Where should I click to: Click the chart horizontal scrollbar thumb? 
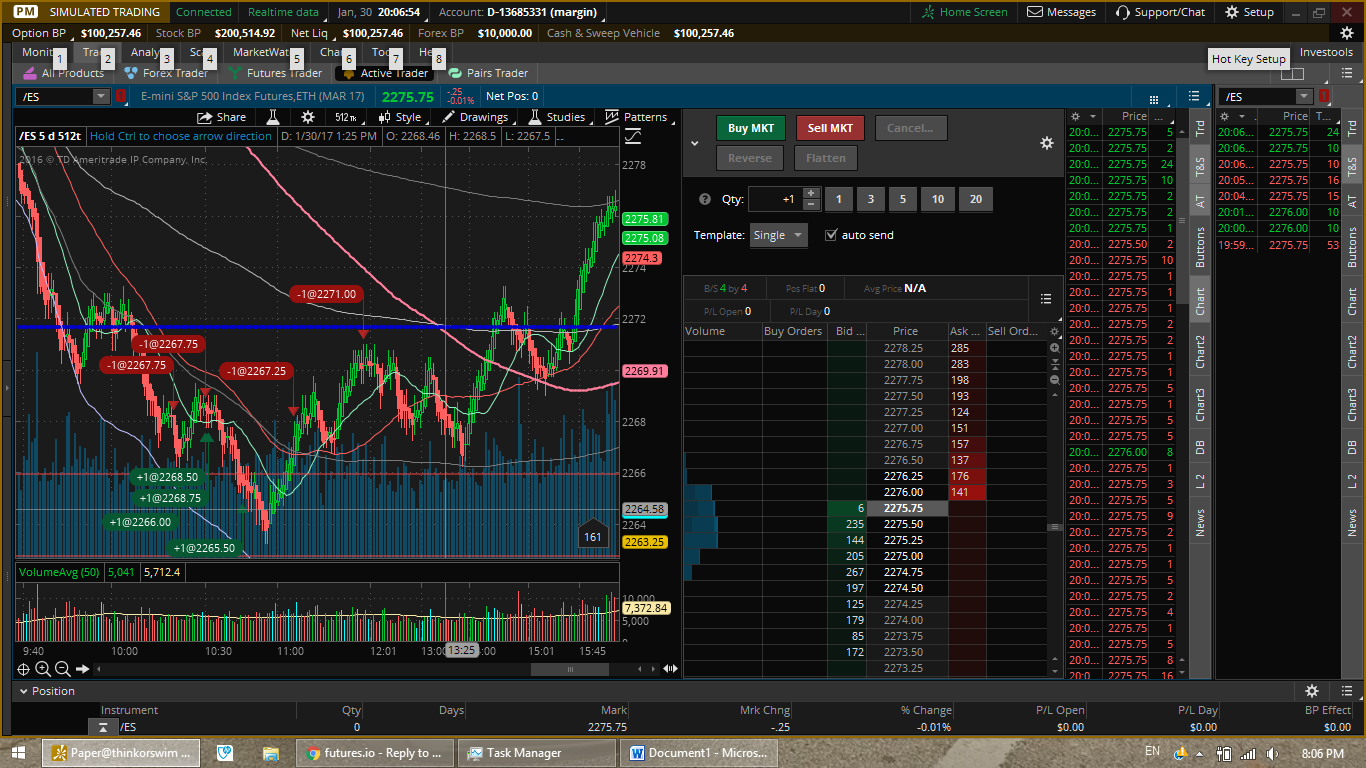[569, 669]
